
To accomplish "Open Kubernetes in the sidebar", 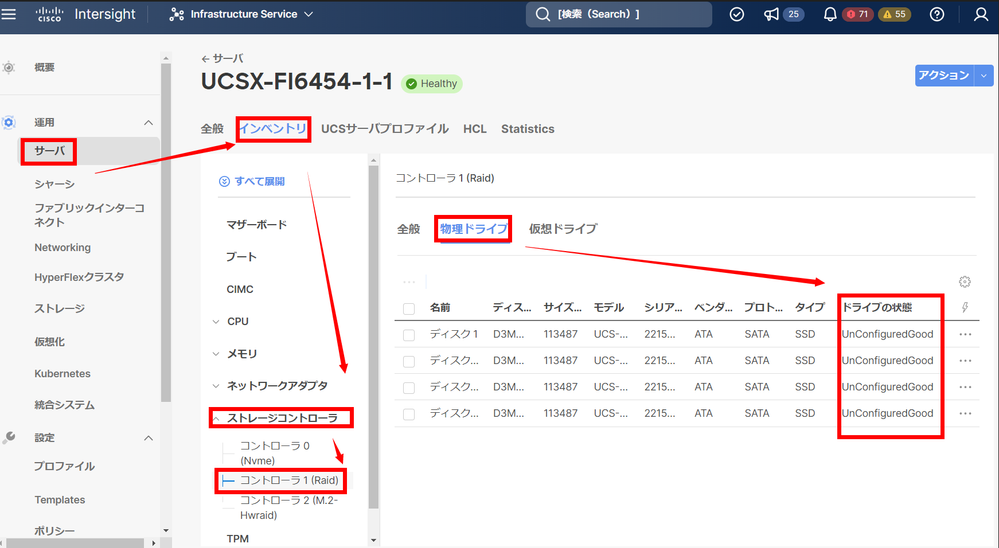I will pyautogui.click(x=62, y=373).
